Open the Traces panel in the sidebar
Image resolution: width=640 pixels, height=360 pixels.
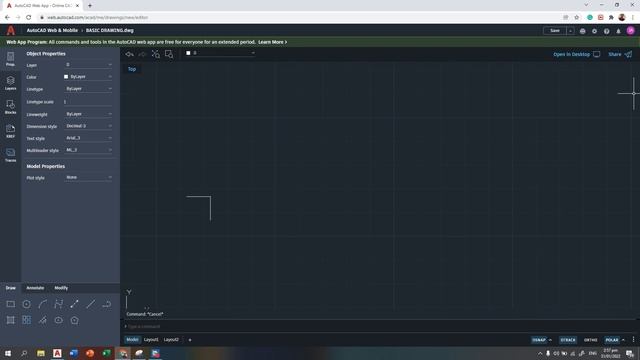(10, 155)
